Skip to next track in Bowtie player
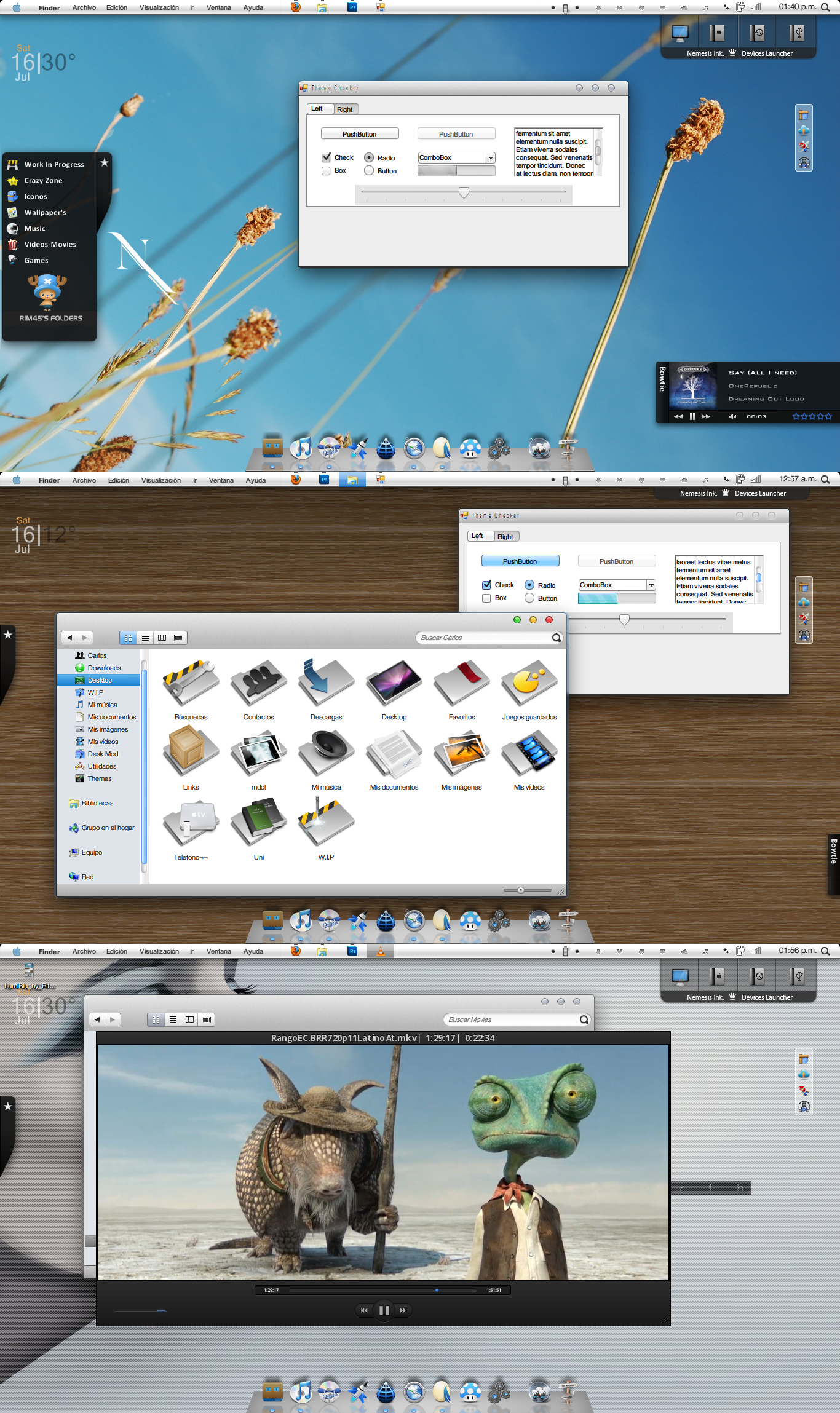 (x=706, y=416)
